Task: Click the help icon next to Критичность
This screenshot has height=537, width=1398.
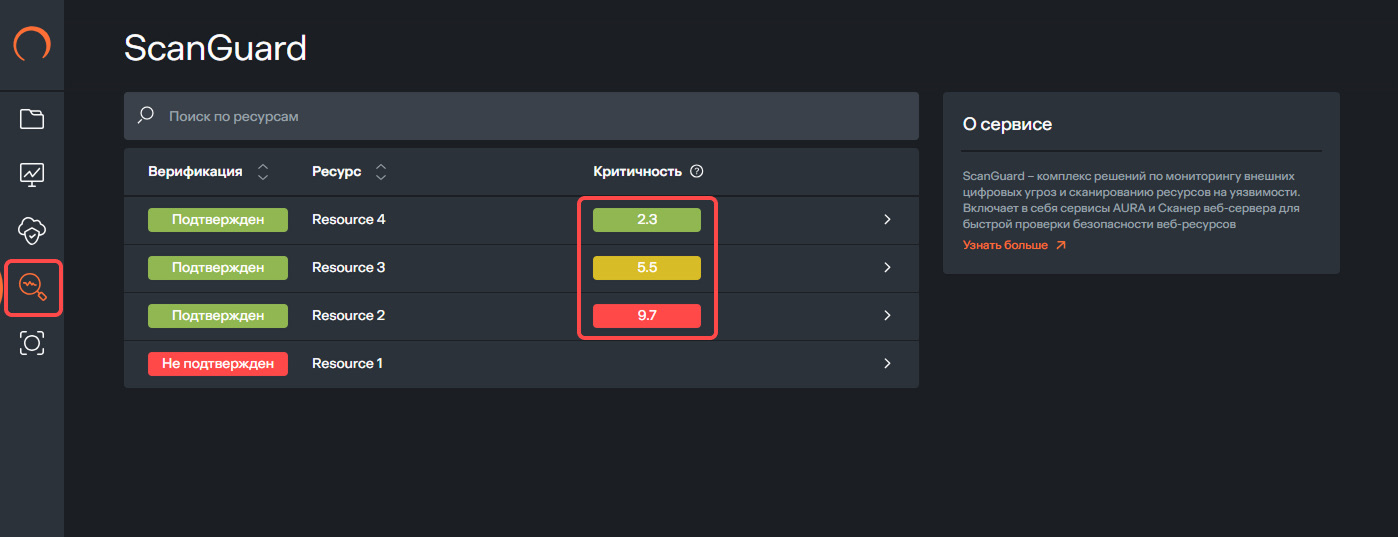Action: click(x=697, y=171)
